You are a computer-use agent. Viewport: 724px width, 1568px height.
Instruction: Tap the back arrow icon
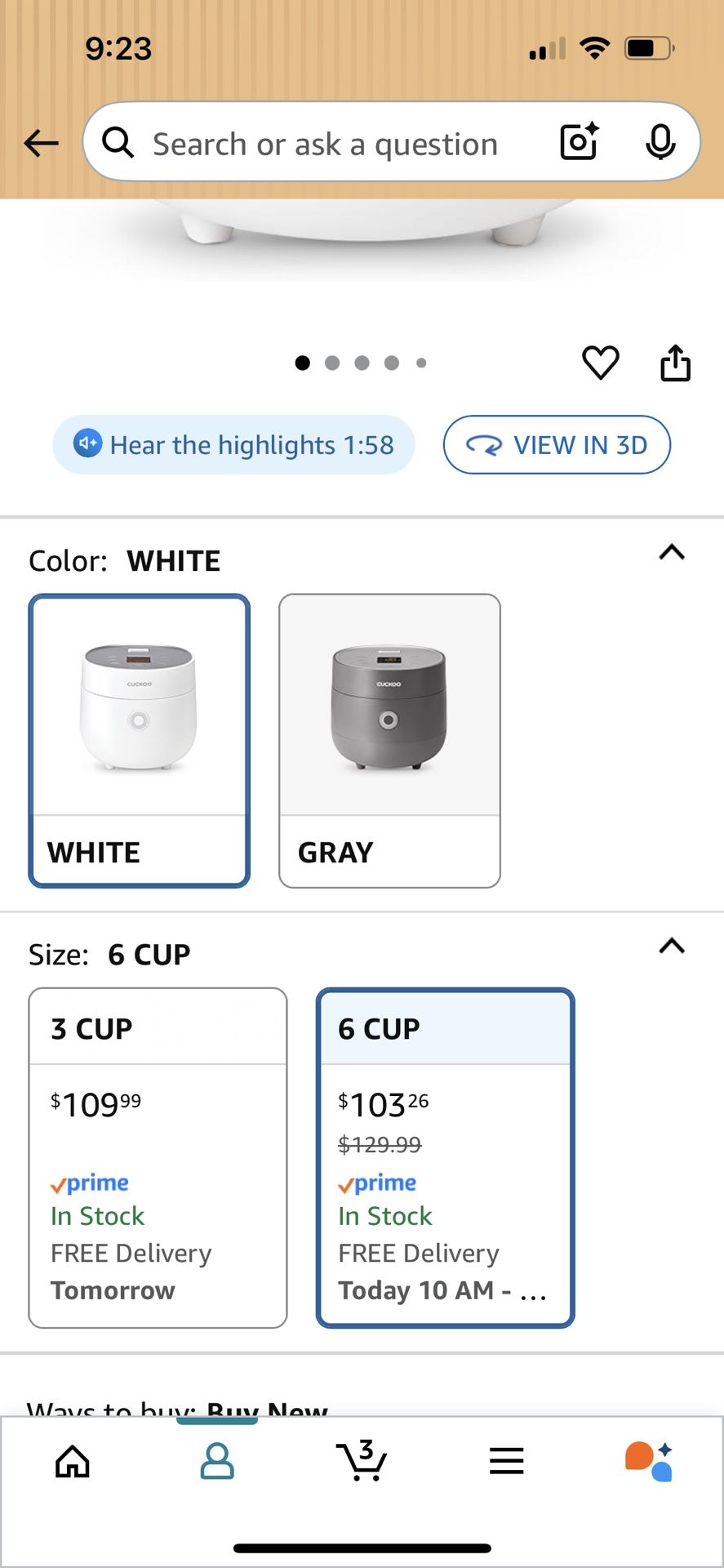(41, 144)
